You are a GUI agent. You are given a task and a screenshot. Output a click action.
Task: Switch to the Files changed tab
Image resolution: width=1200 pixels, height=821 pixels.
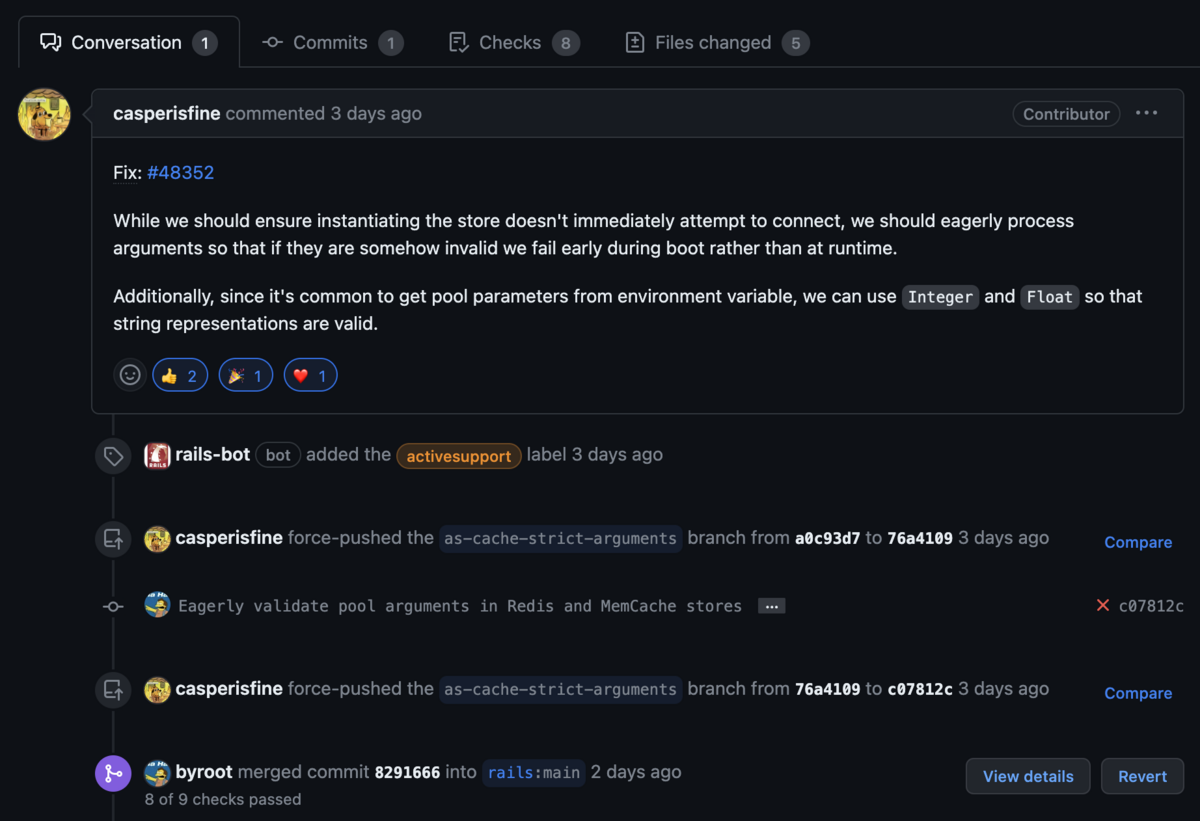click(x=715, y=42)
